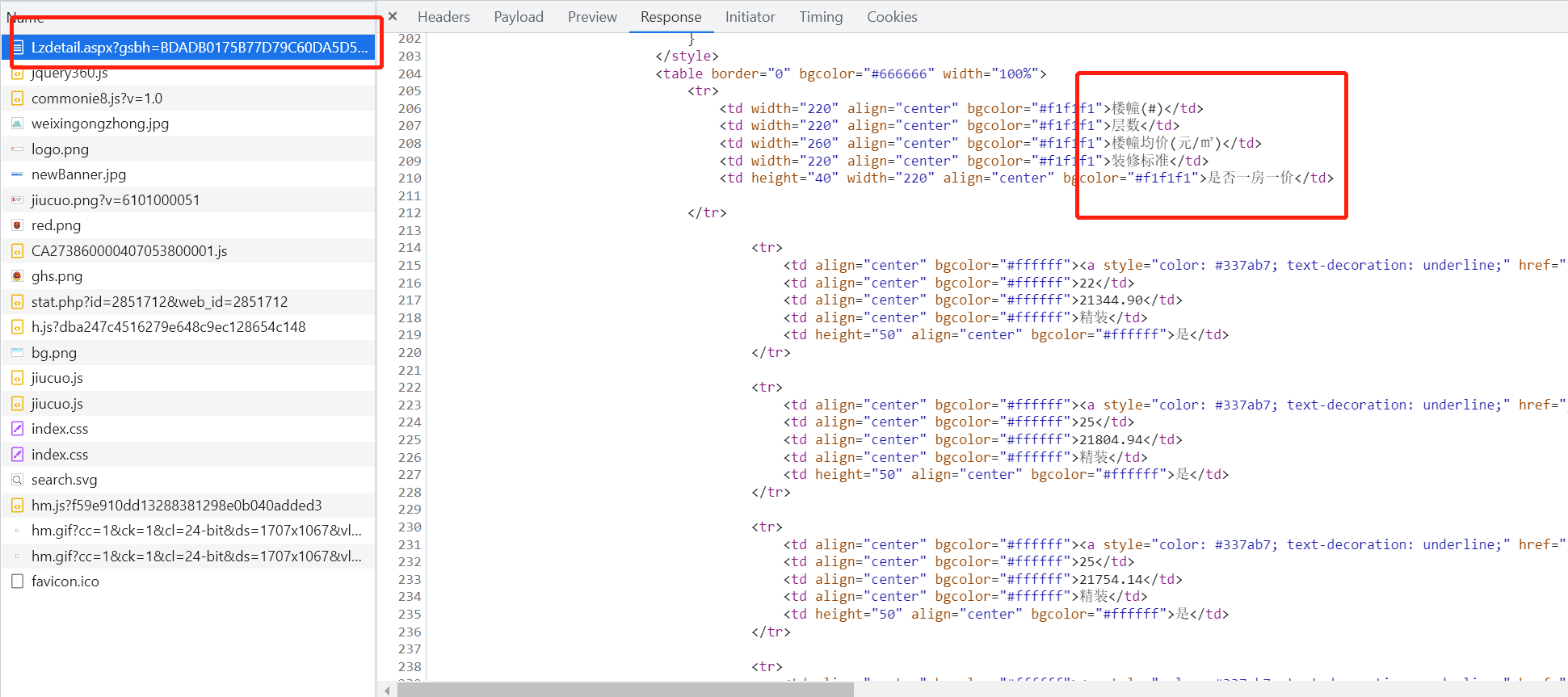Open the Timing tab
The height and width of the screenshot is (697, 1568).
[x=820, y=17]
